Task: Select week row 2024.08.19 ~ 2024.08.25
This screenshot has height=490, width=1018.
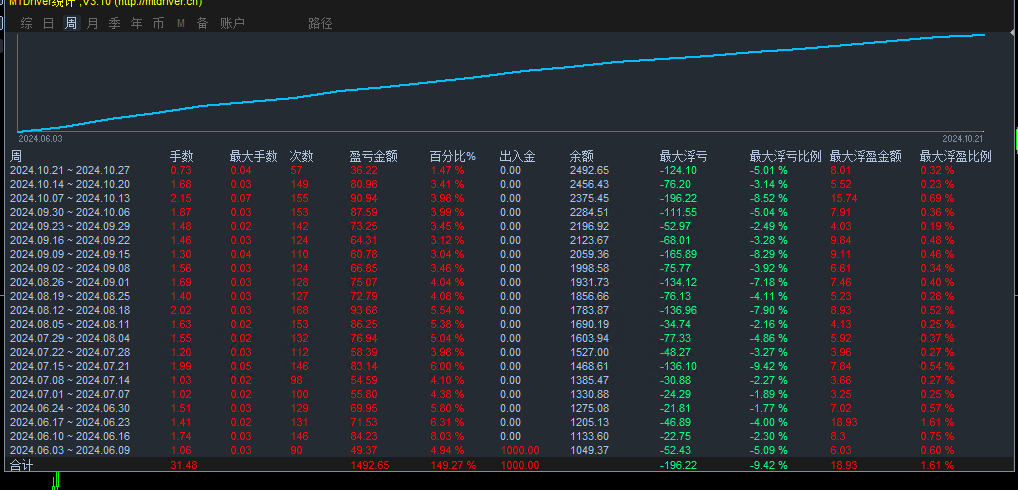Action: pos(509,296)
